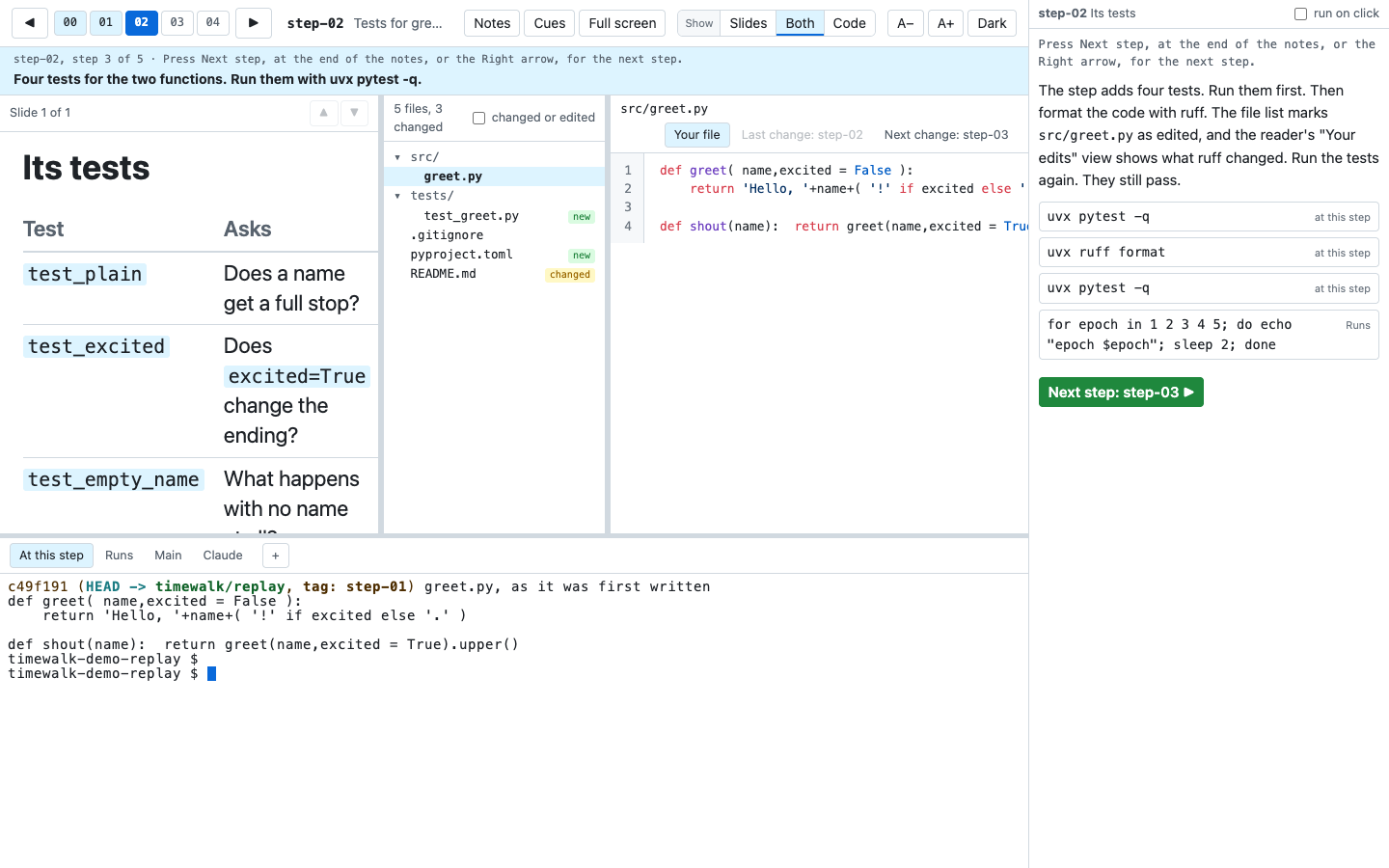View Next change: step-03 diff
The image size is (1389, 868).
[946, 135]
